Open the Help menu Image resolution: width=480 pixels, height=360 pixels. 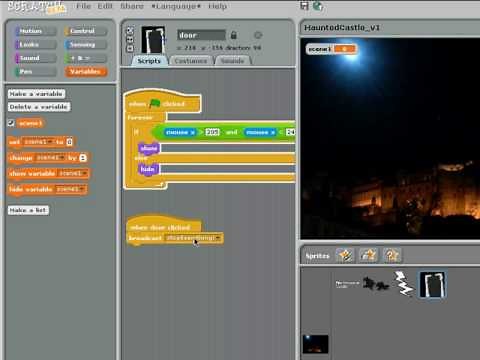(217, 6)
